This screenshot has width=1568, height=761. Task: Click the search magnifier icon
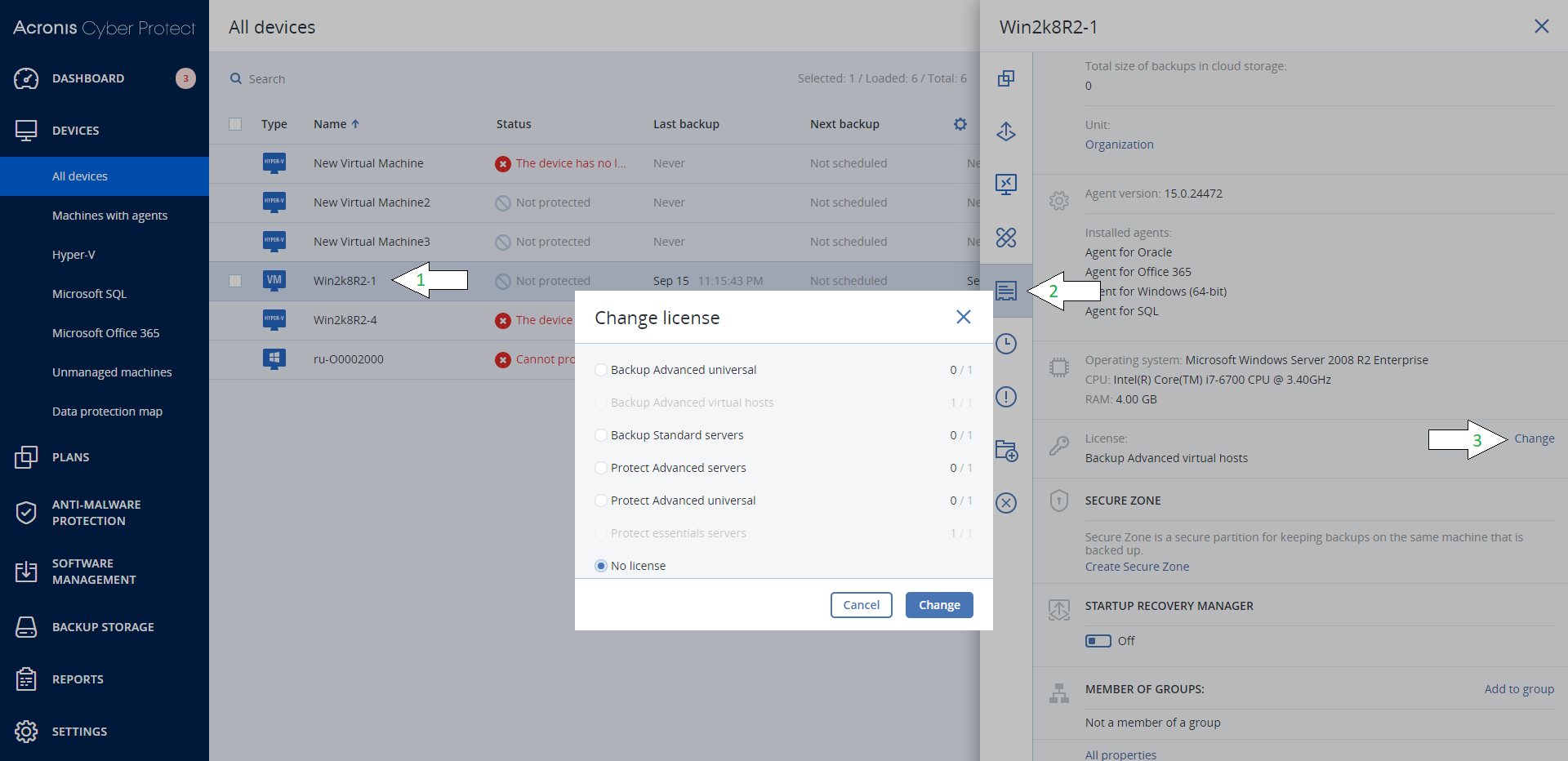pyautogui.click(x=236, y=78)
